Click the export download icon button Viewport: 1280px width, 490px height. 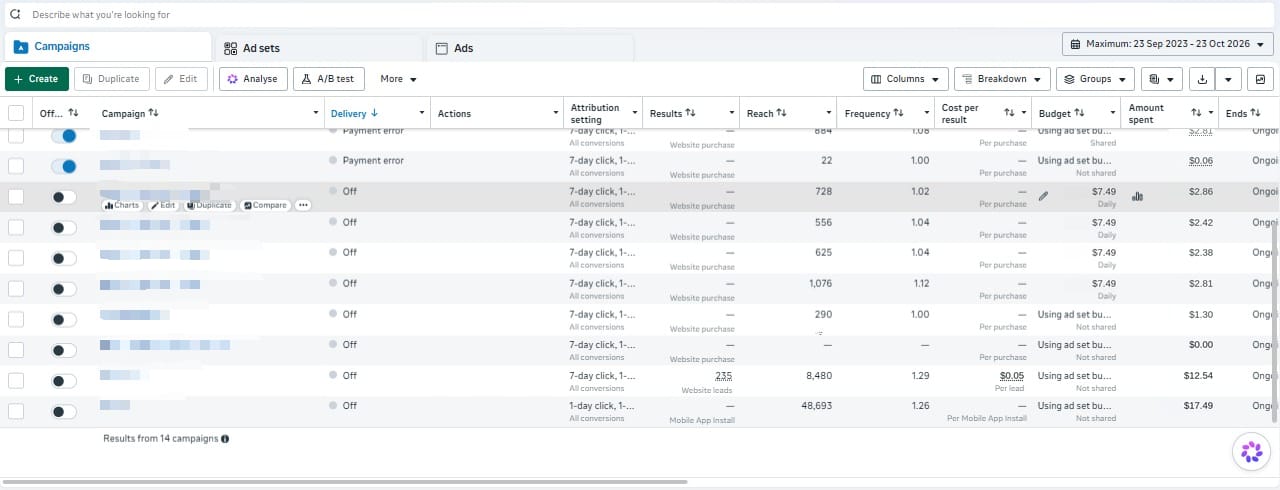click(x=1203, y=79)
